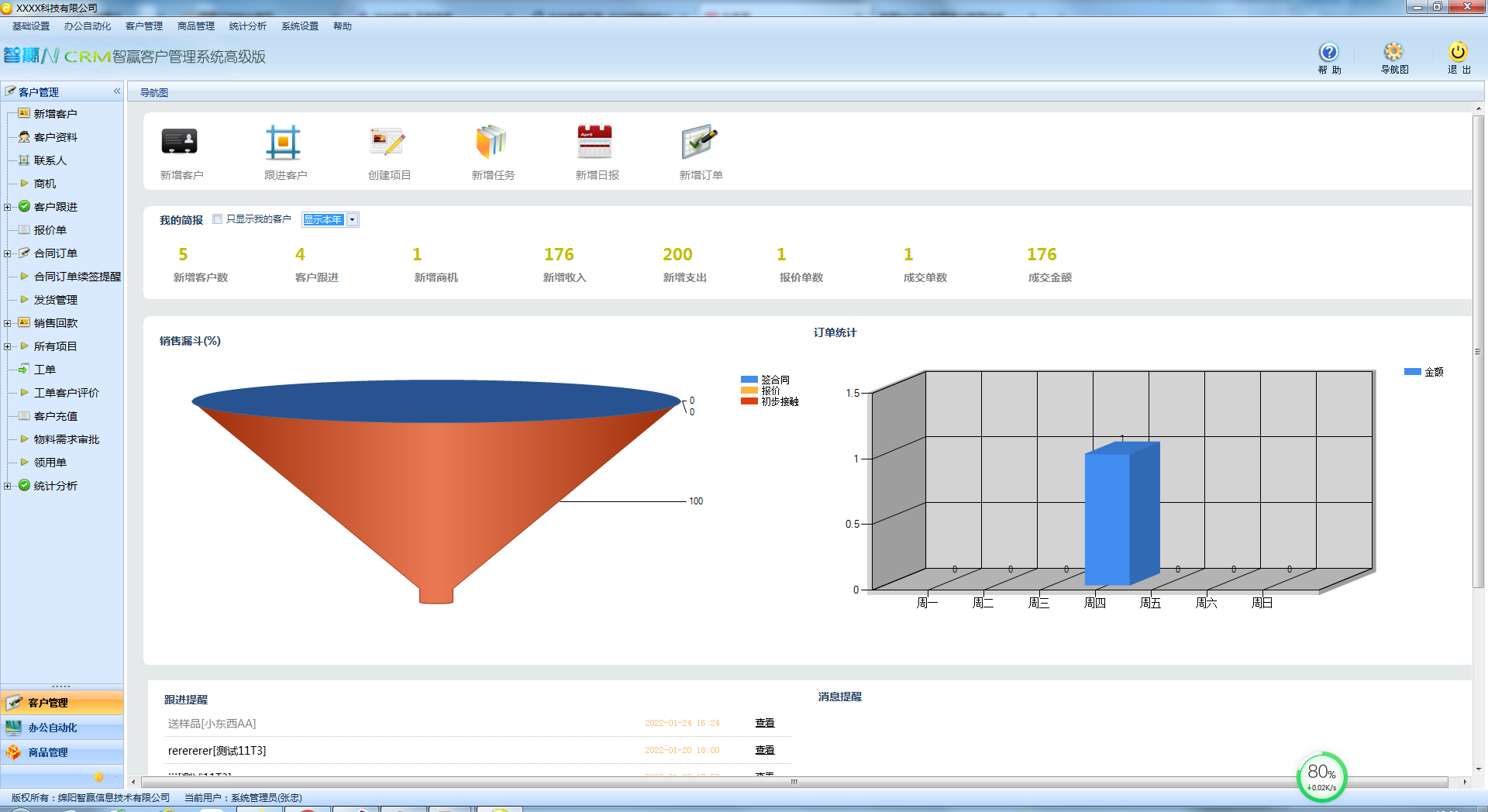Click the 4 客户跟进 statistic
Image resolution: width=1488 pixels, height=812 pixels.
(x=300, y=254)
